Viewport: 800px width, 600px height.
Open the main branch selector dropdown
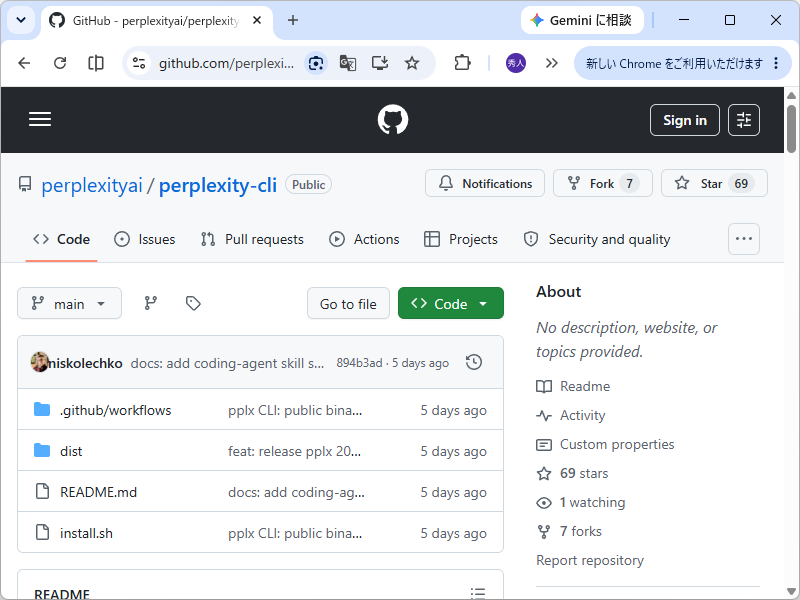tap(69, 304)
